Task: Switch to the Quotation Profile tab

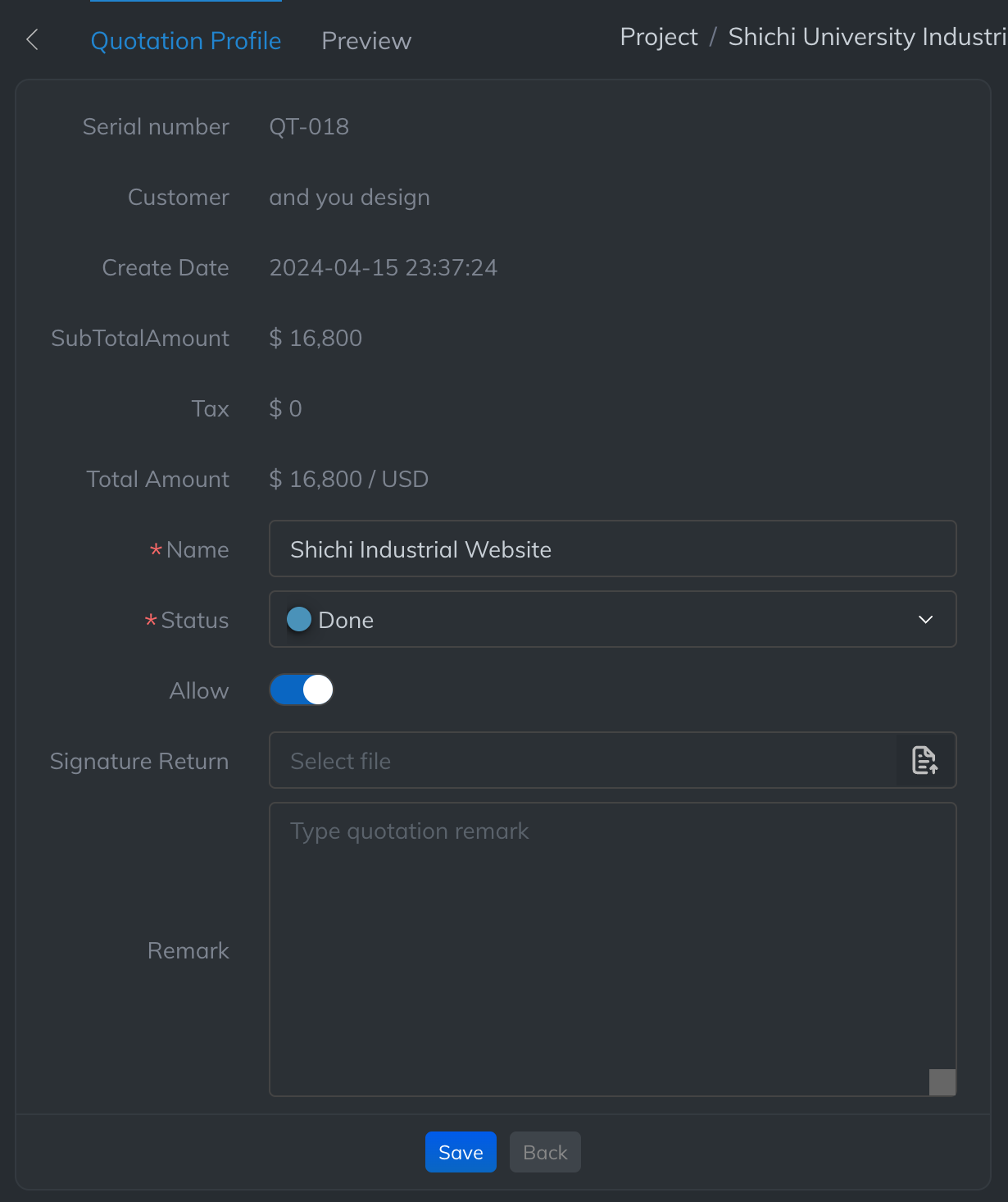Action: (186, 40)
